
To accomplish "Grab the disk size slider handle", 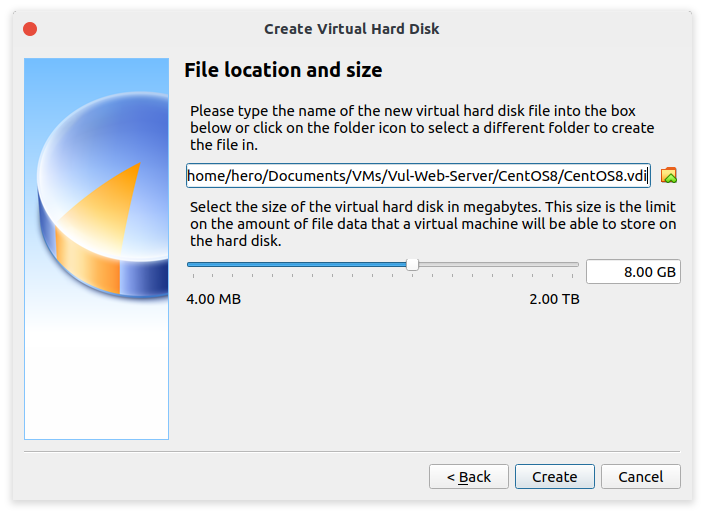I will pyautogui.click(x=412, y=264).
